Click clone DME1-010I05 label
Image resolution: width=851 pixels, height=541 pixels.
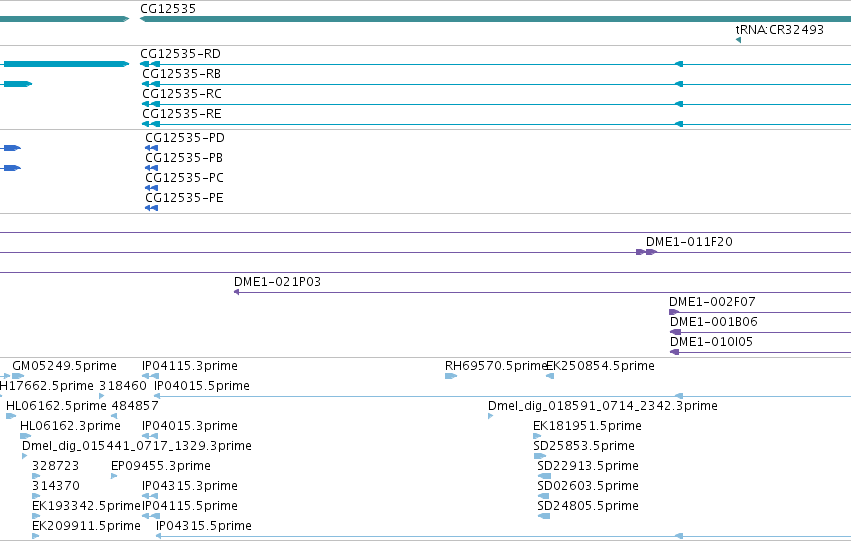711,342
